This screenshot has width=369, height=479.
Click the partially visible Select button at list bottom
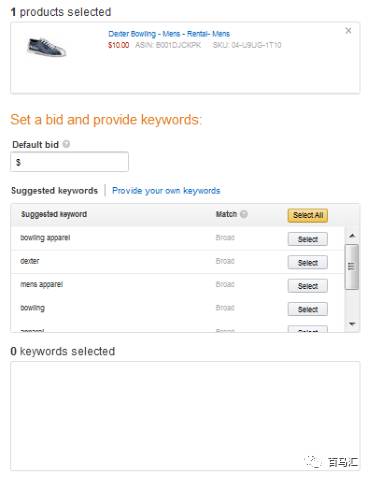point(307,329)
